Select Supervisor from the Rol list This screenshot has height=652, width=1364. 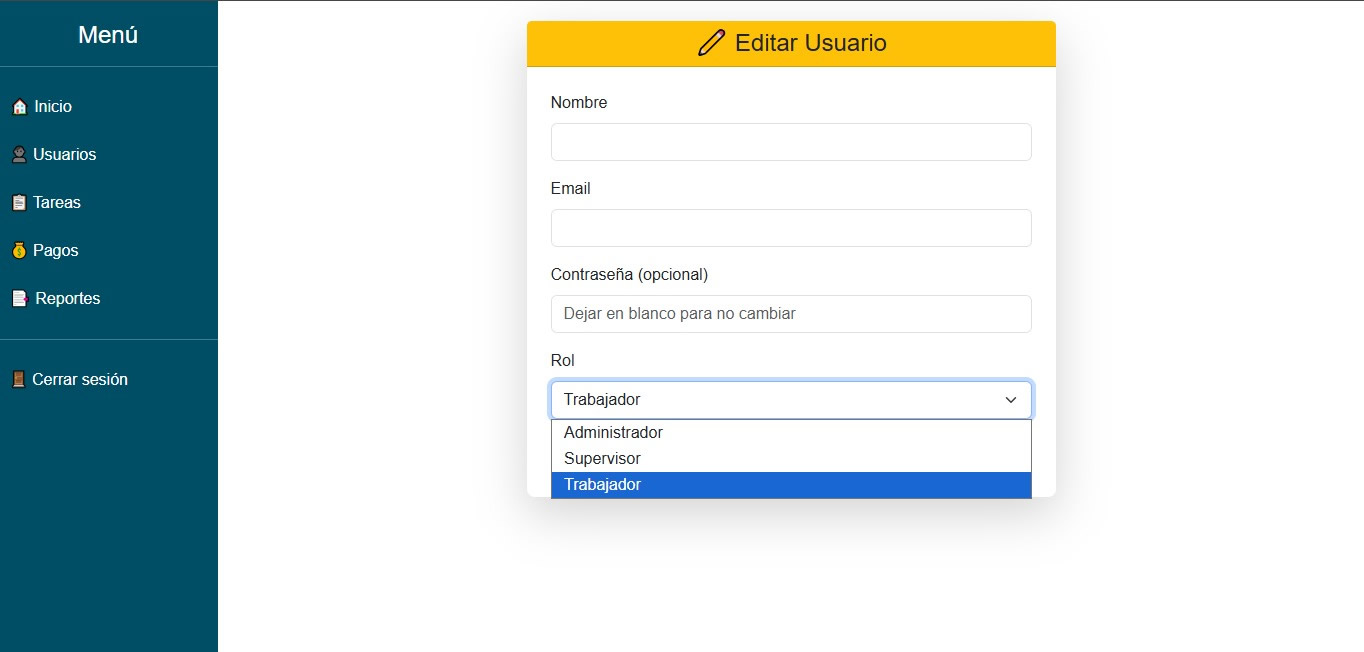coord(602,458)
